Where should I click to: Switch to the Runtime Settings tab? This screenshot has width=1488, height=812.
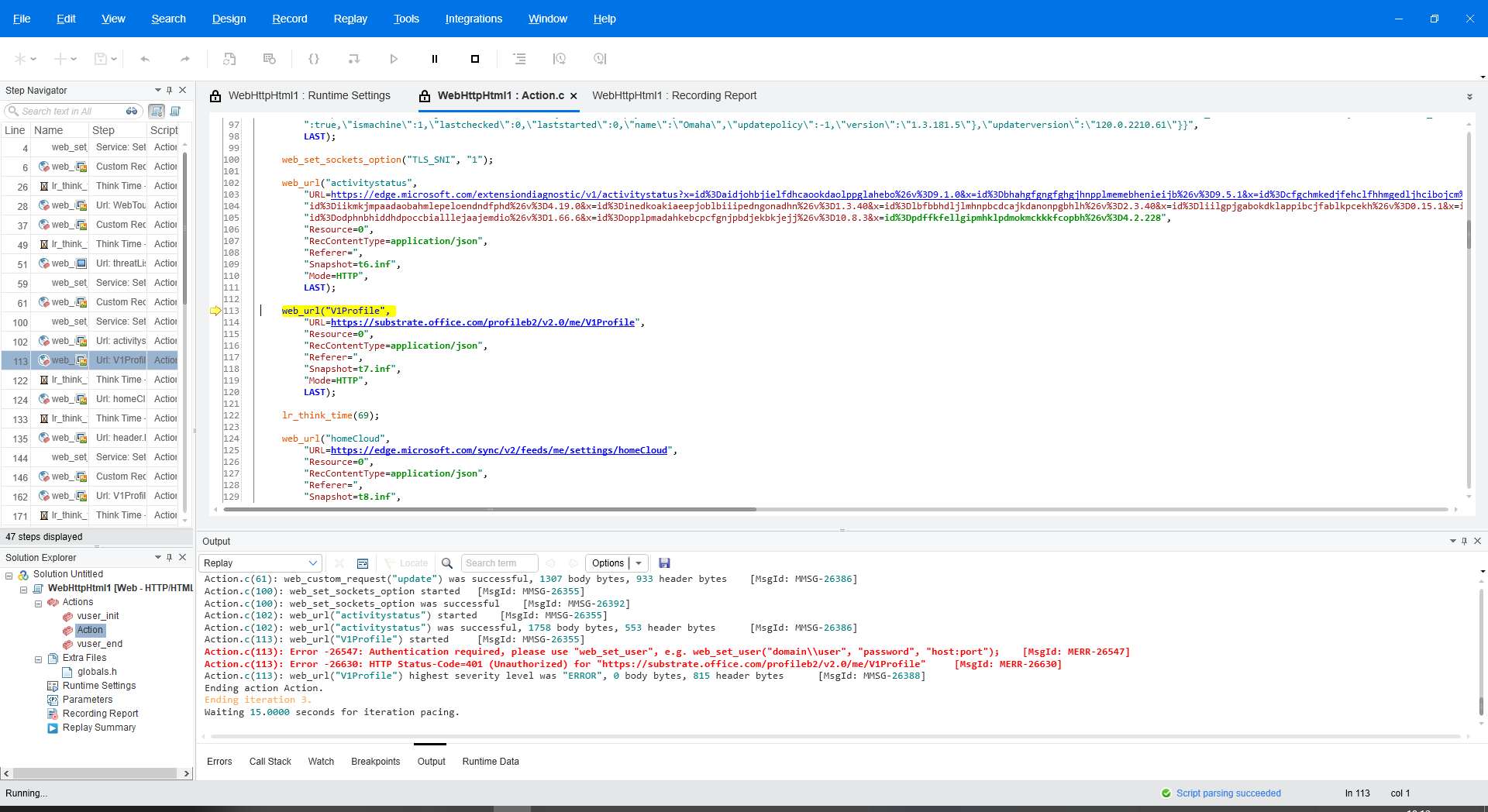[309, 96]
